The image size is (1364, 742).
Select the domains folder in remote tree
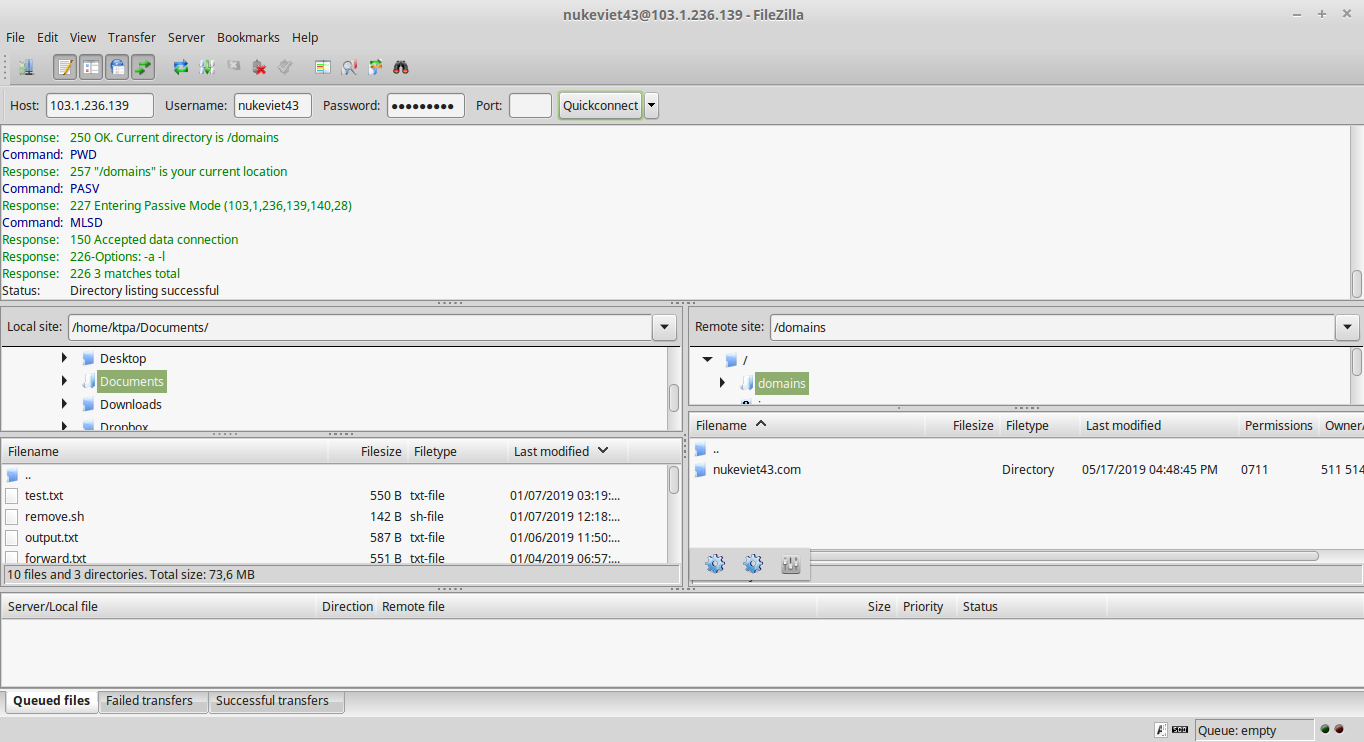(x=781, y=383)
